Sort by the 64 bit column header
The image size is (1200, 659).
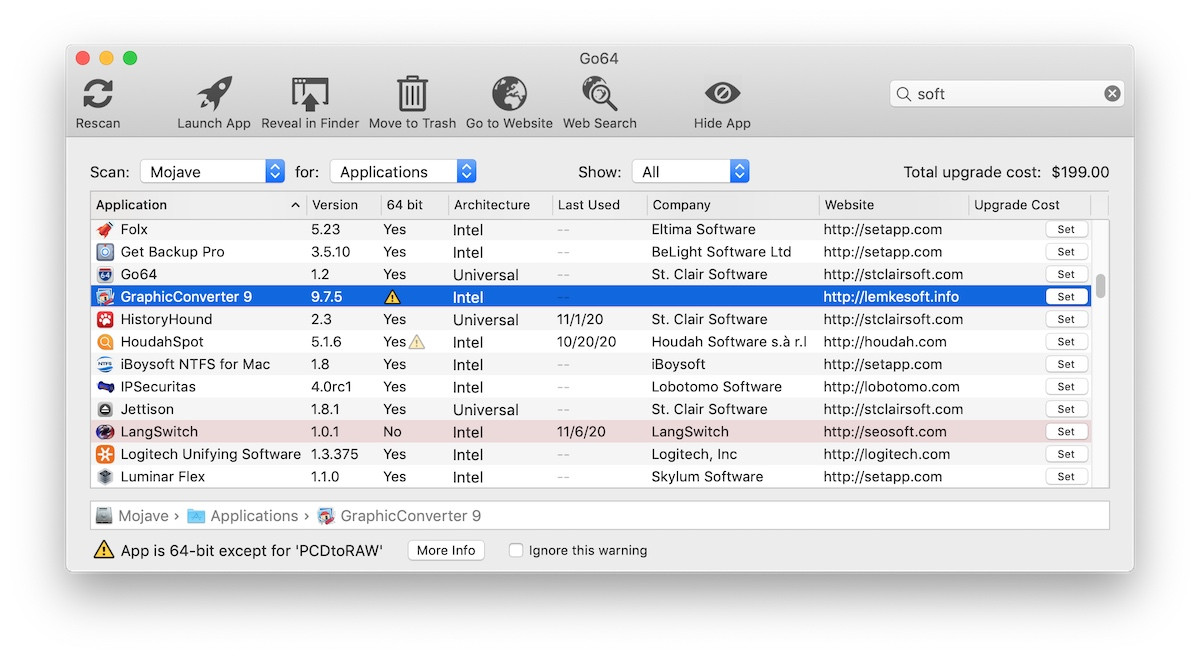point(413,205)
